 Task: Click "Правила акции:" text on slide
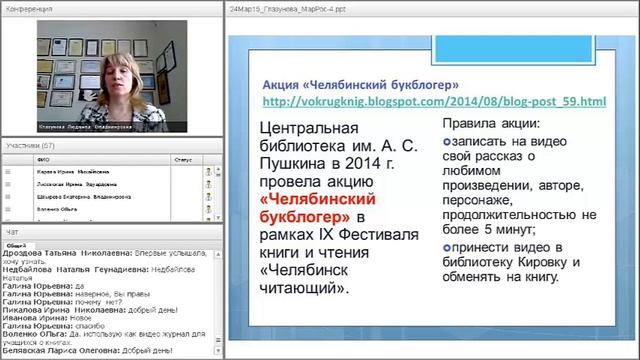click(491, 123)
